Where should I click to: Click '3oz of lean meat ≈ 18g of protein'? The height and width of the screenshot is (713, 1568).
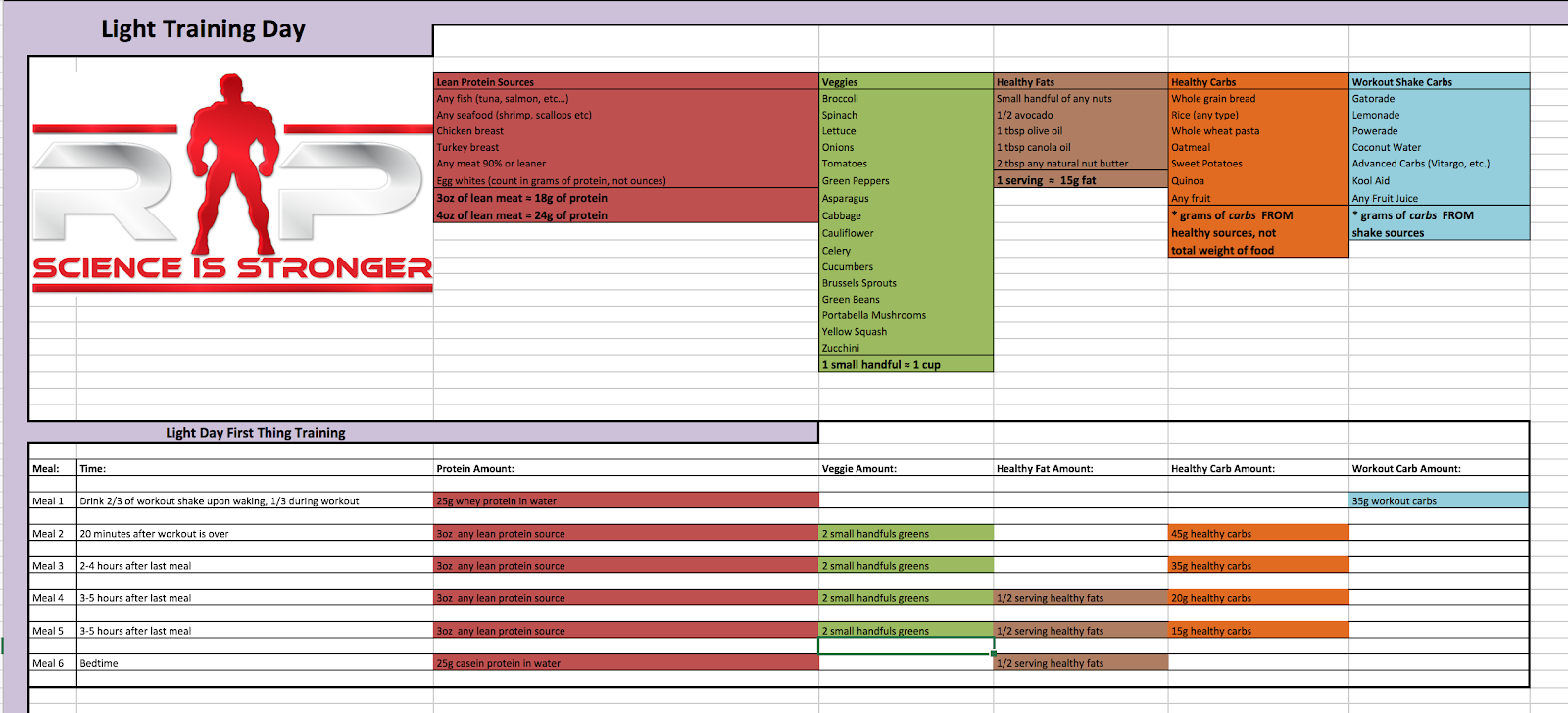click(626, 198)
